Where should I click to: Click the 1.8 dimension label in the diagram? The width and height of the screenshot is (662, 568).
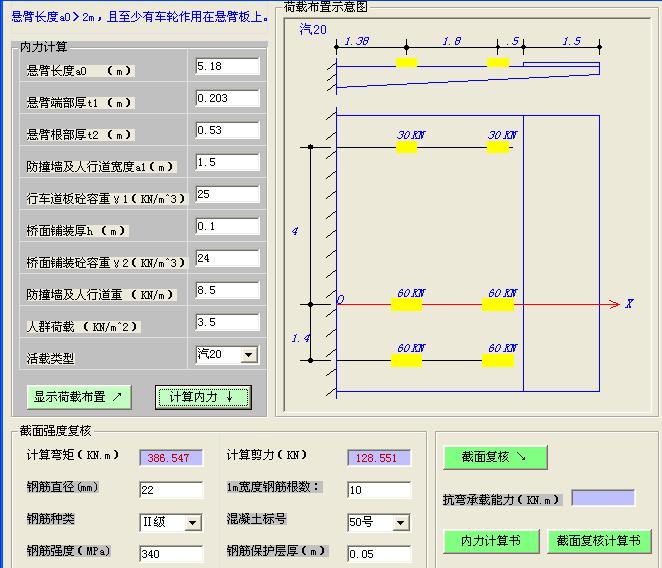click(452, 41)
